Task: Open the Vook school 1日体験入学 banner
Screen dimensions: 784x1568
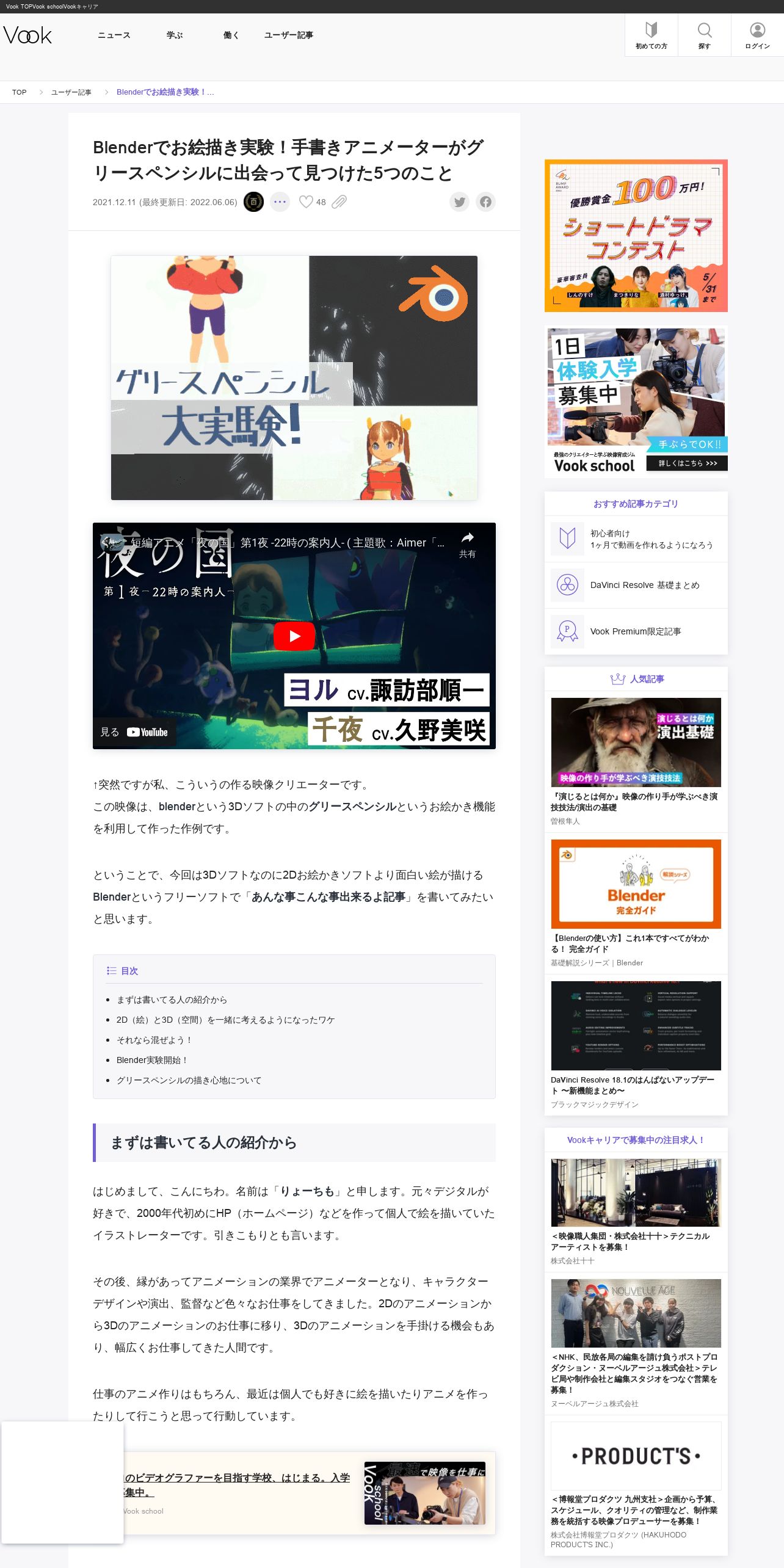Action: (x=636, y=401)
